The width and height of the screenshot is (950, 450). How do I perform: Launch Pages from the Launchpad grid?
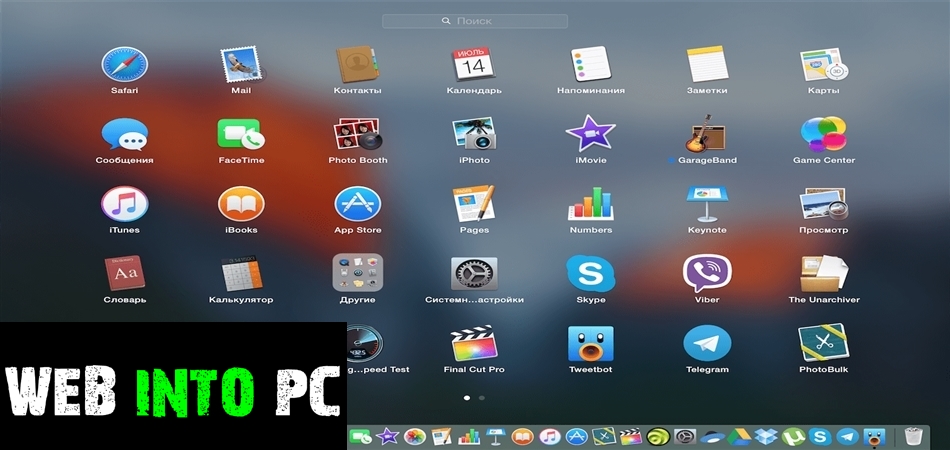(474, 203)
